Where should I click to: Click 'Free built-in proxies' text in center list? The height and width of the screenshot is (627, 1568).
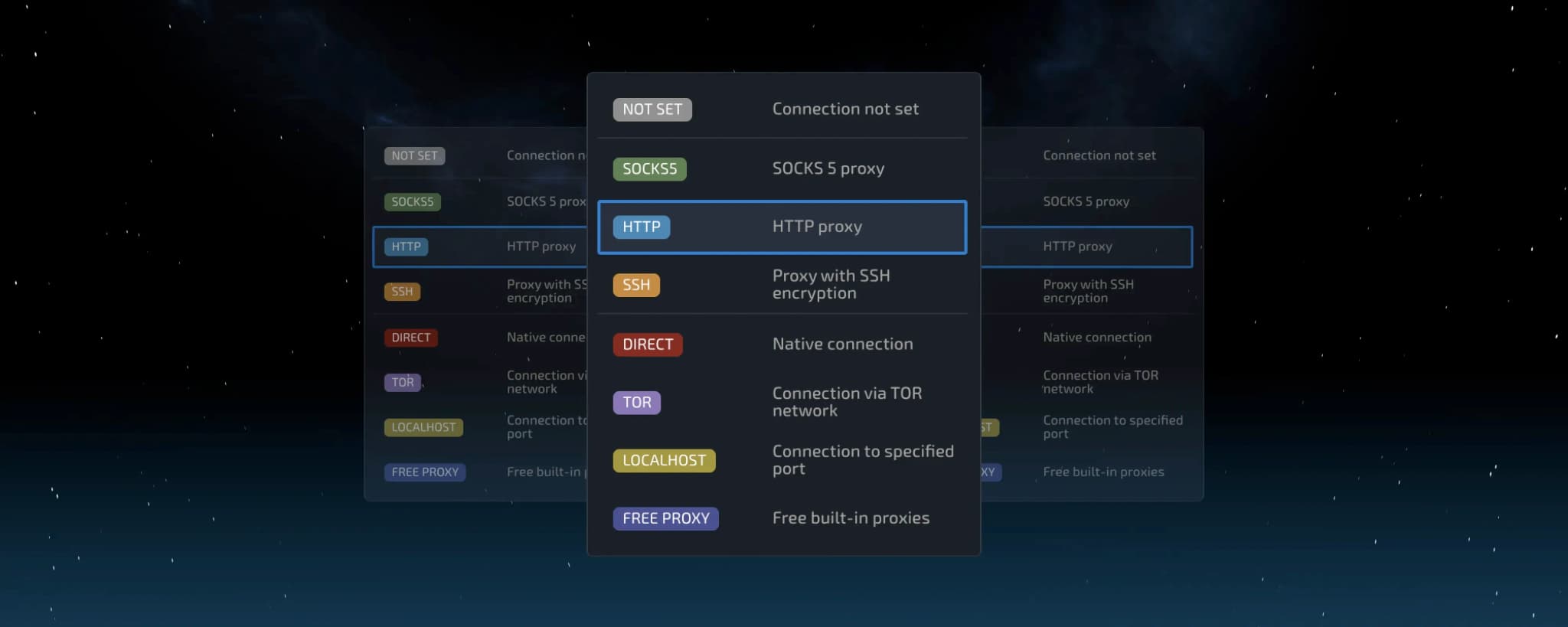pyautogui.click(x=851, y=518)
